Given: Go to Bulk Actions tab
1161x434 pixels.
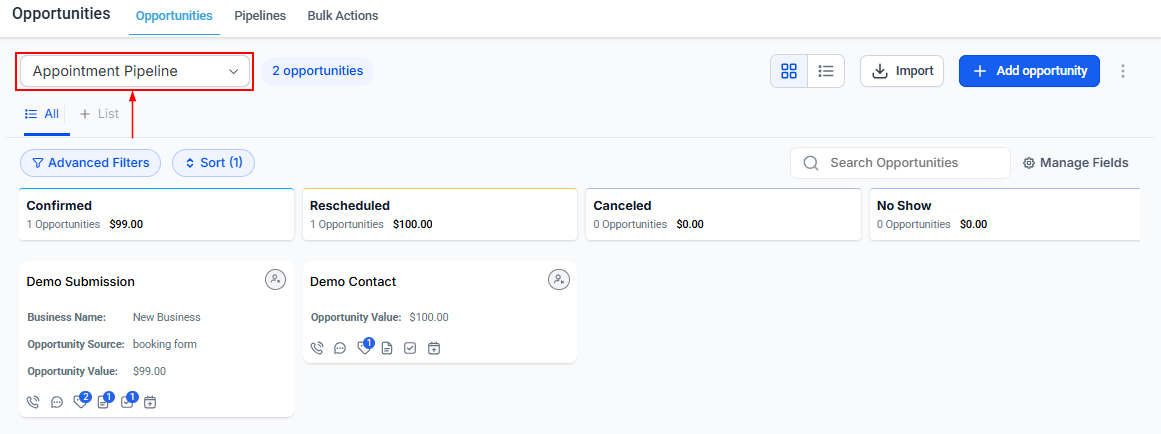Looking at the screenshot, I should 343,16.
